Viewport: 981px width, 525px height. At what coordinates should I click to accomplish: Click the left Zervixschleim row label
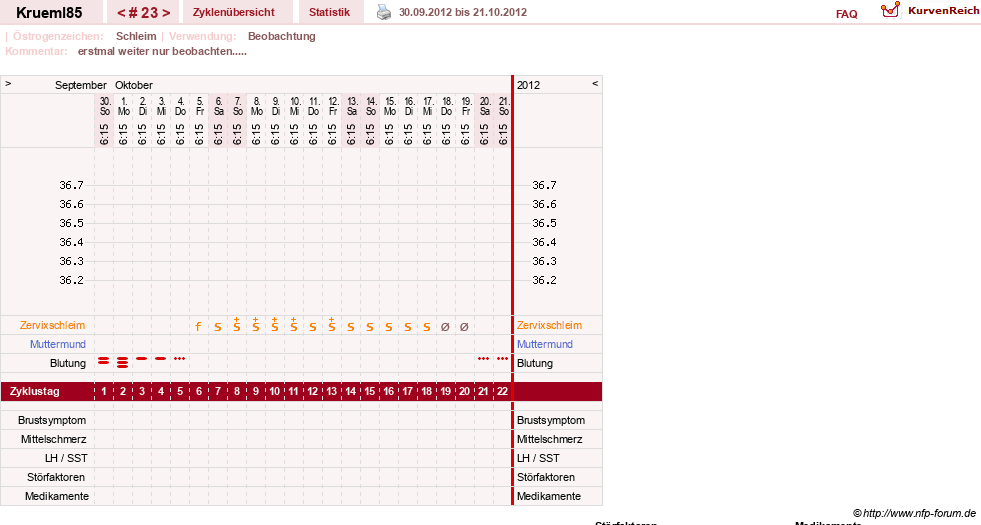(53, 325)
